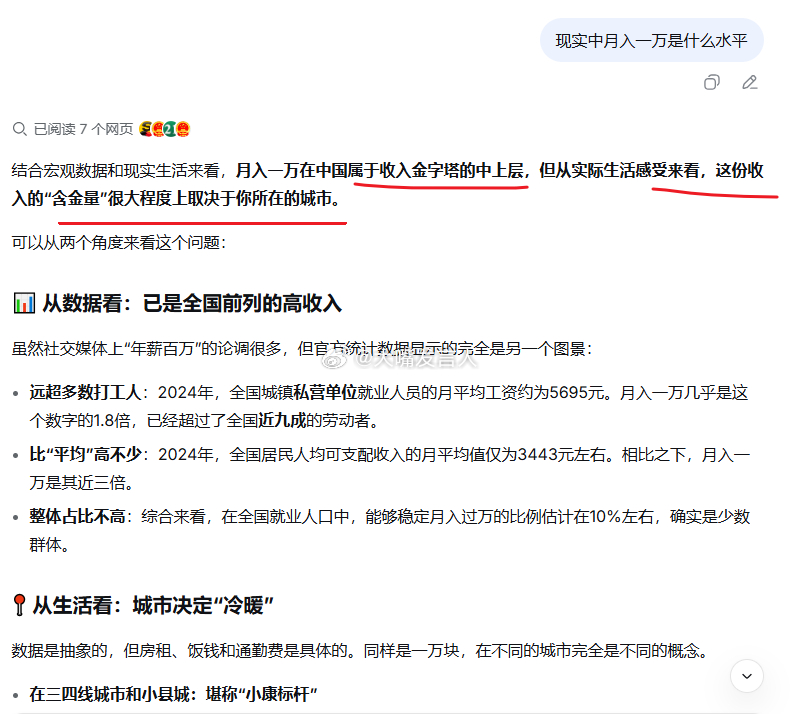The height and width of the screenshot is (714, 803).
Task: Click the bold text 比"平均"高不少
Action: coord(85,454)
